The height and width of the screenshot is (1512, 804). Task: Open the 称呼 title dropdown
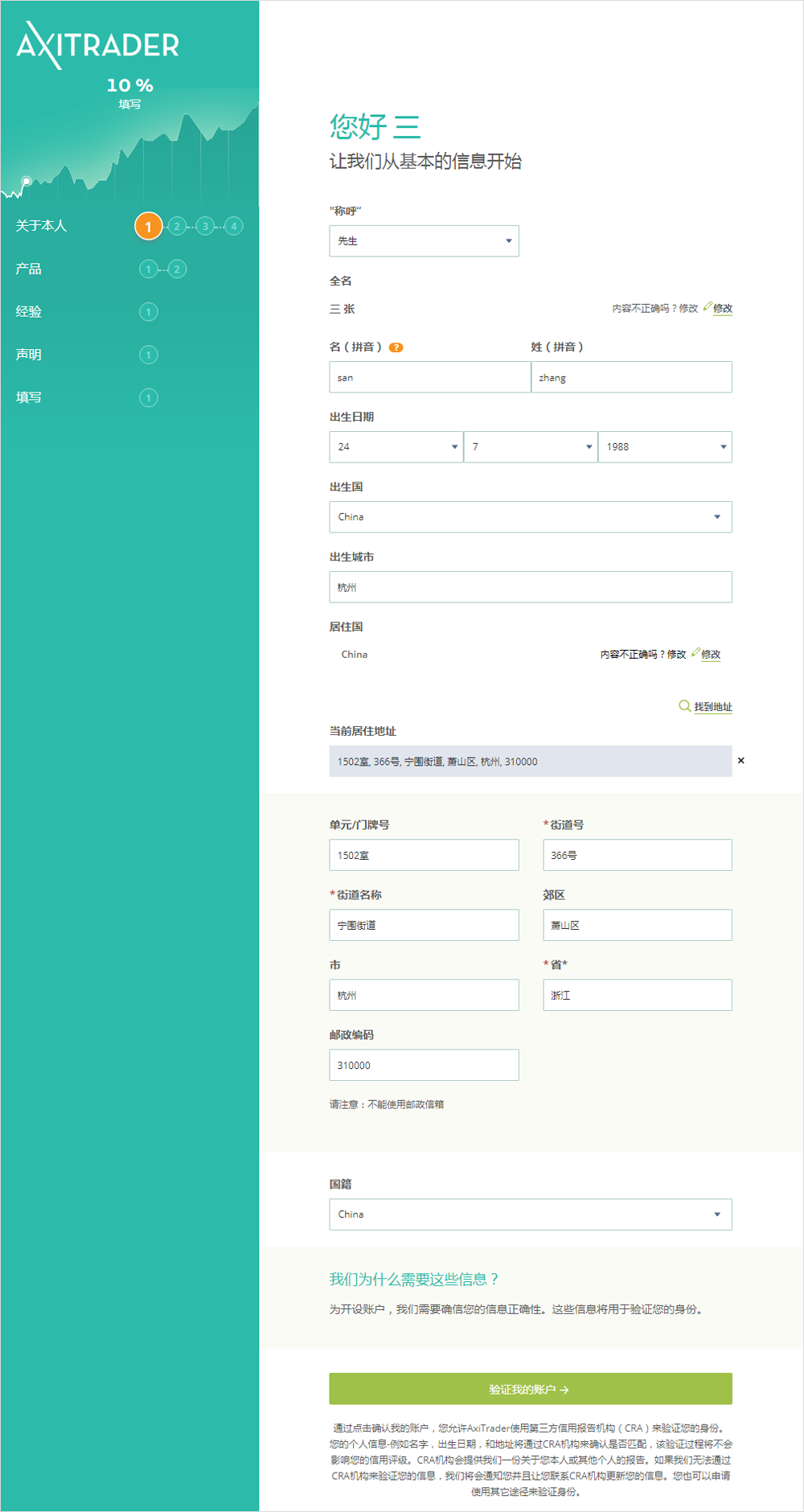click(424, 241)
